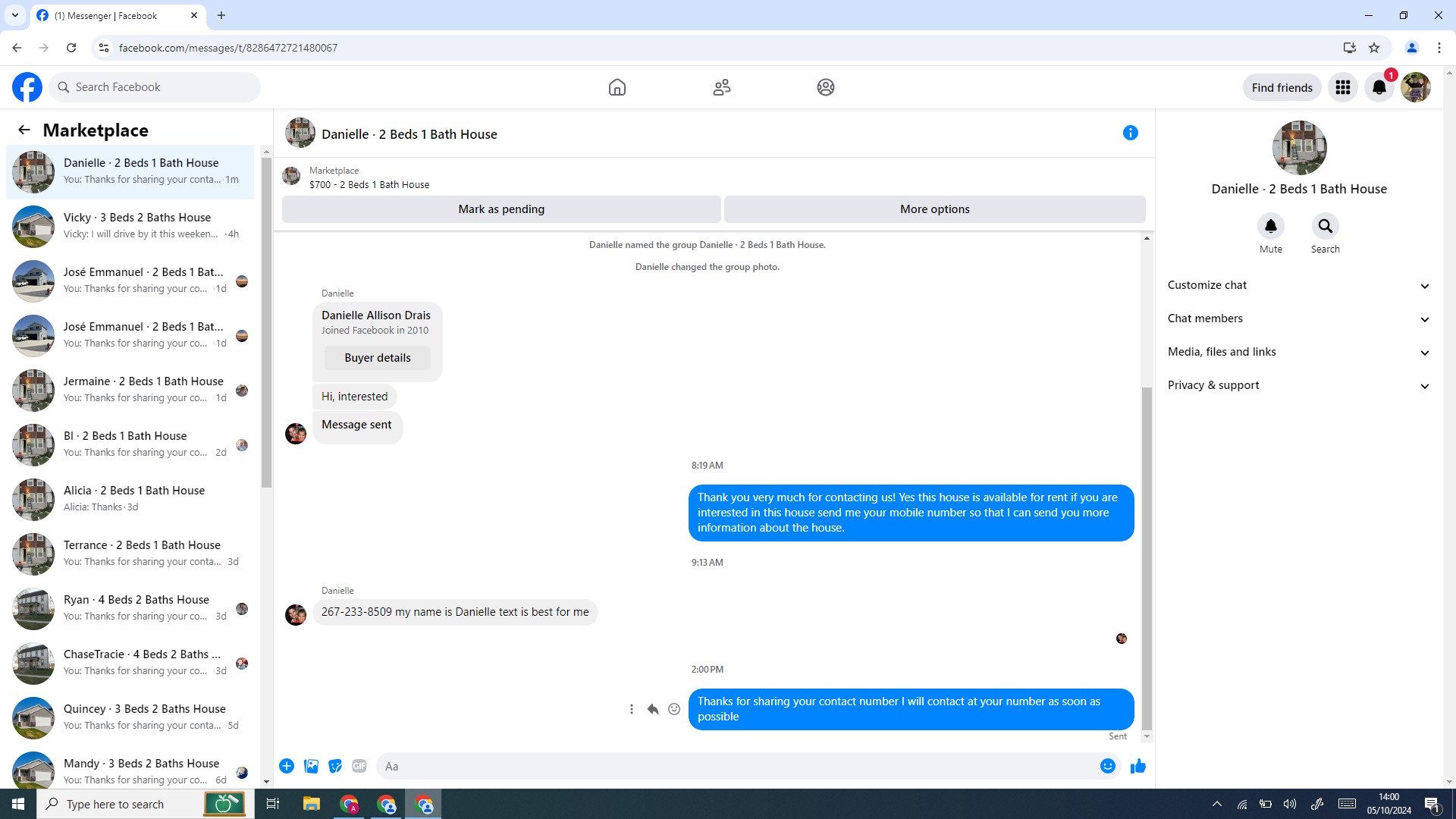Click the Facebook logo icon

pos(27,87)
